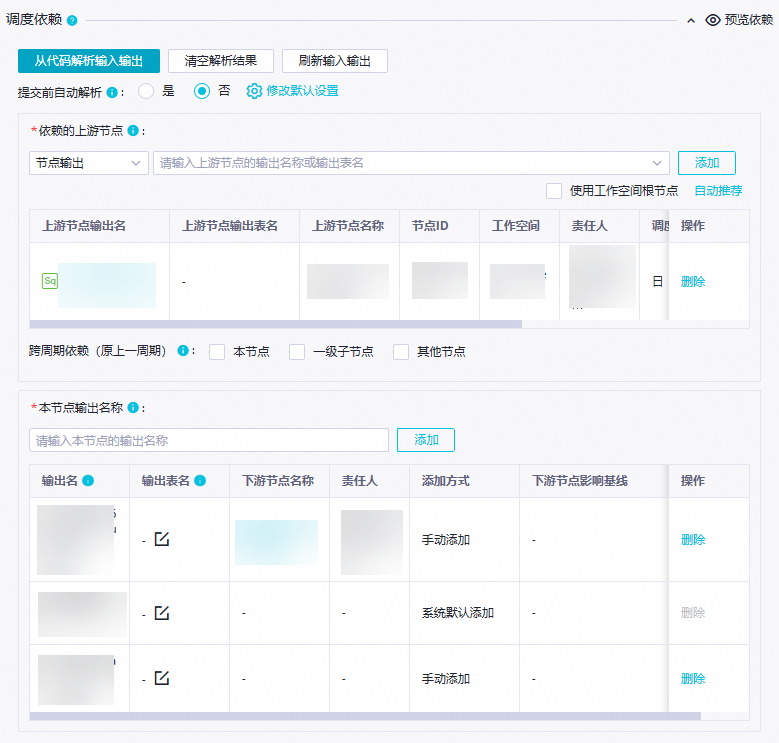Click upstream table horizontal scrollbar
779x743 pixels.
pos(276,324)
